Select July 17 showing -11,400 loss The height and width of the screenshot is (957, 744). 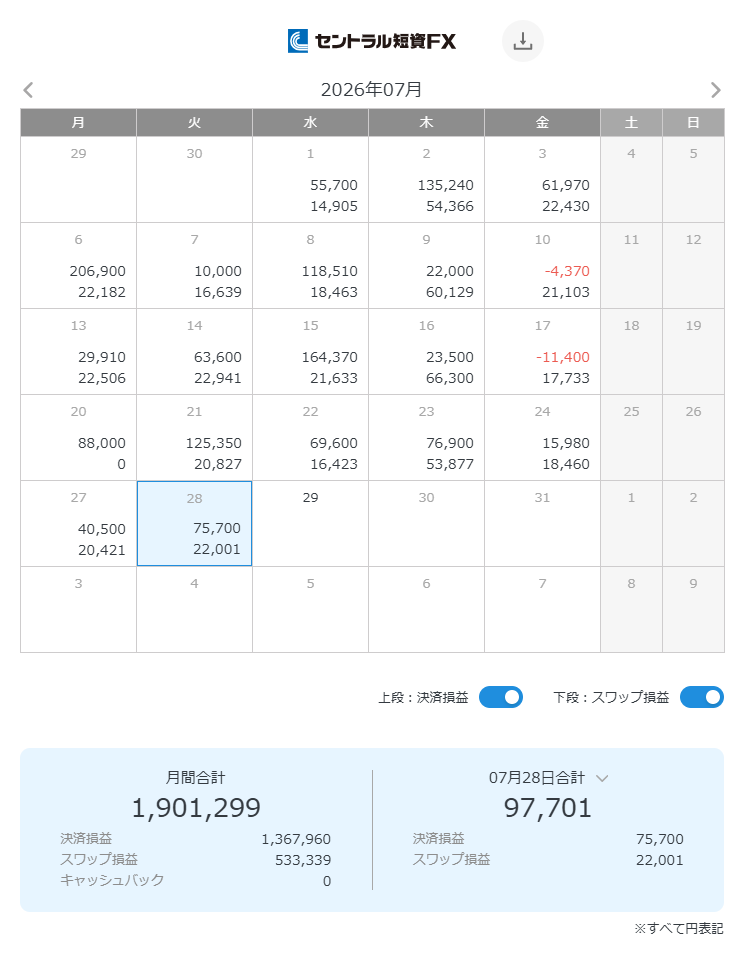[x=542, y=352]
